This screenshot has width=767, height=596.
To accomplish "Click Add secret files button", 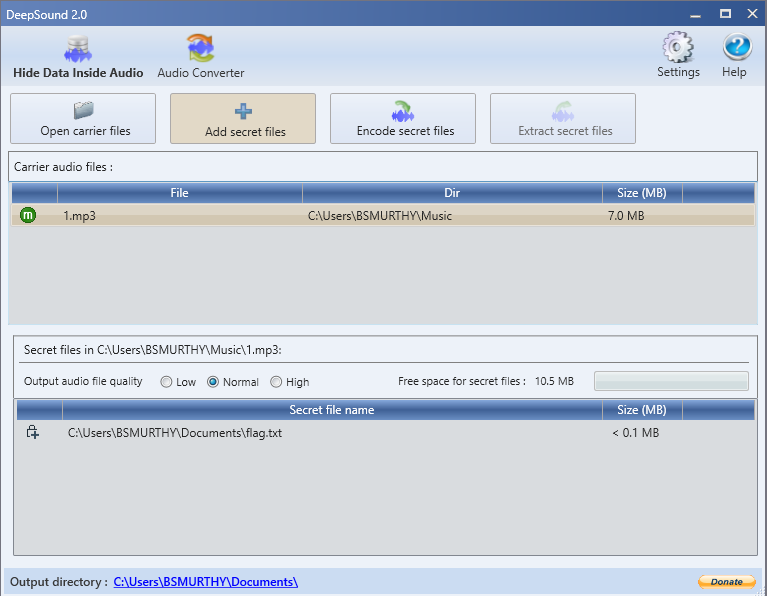I will point(243,119).
